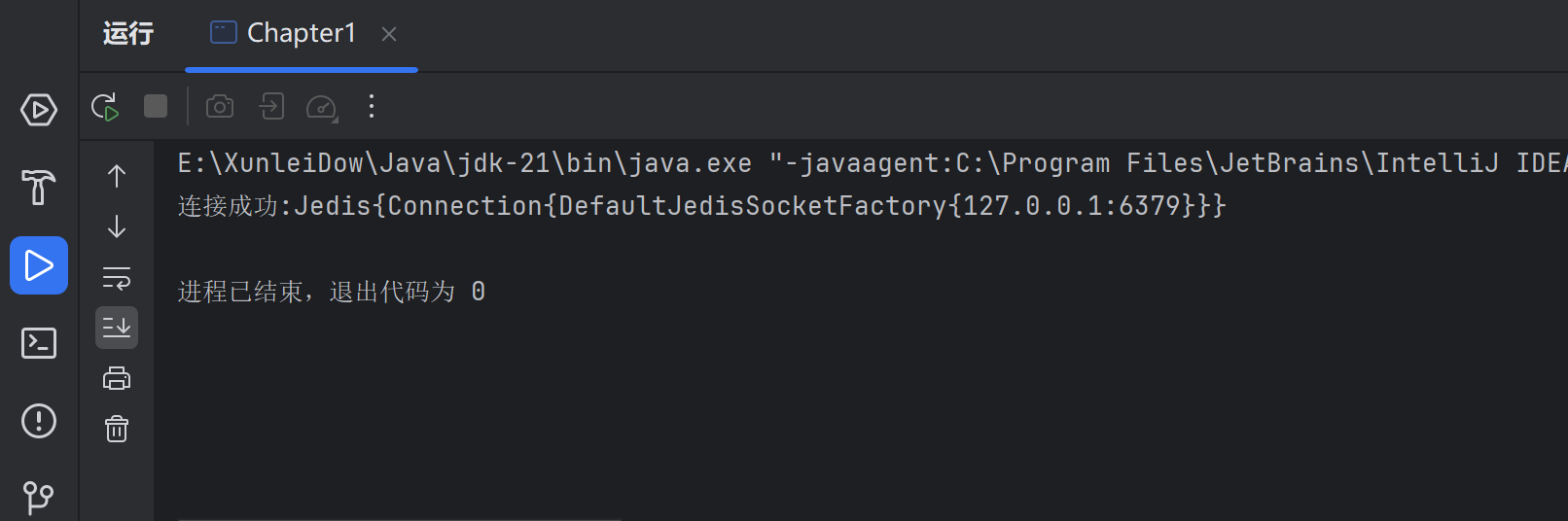Screen dimensions: 1568x521
Task: Clear all console output with trash icon
Action: (x=117, y=429)
